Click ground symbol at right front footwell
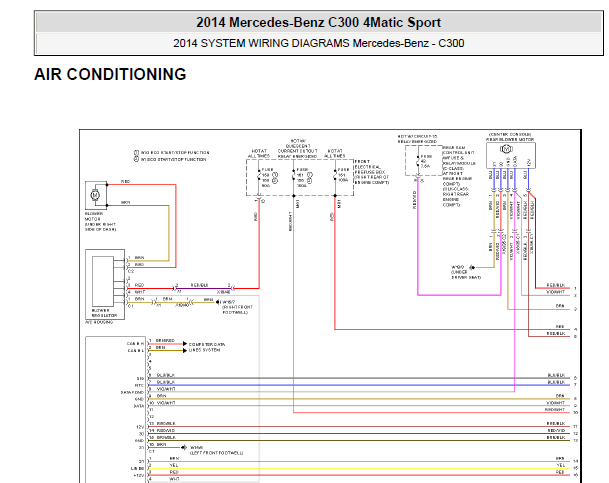 point(218,302)
